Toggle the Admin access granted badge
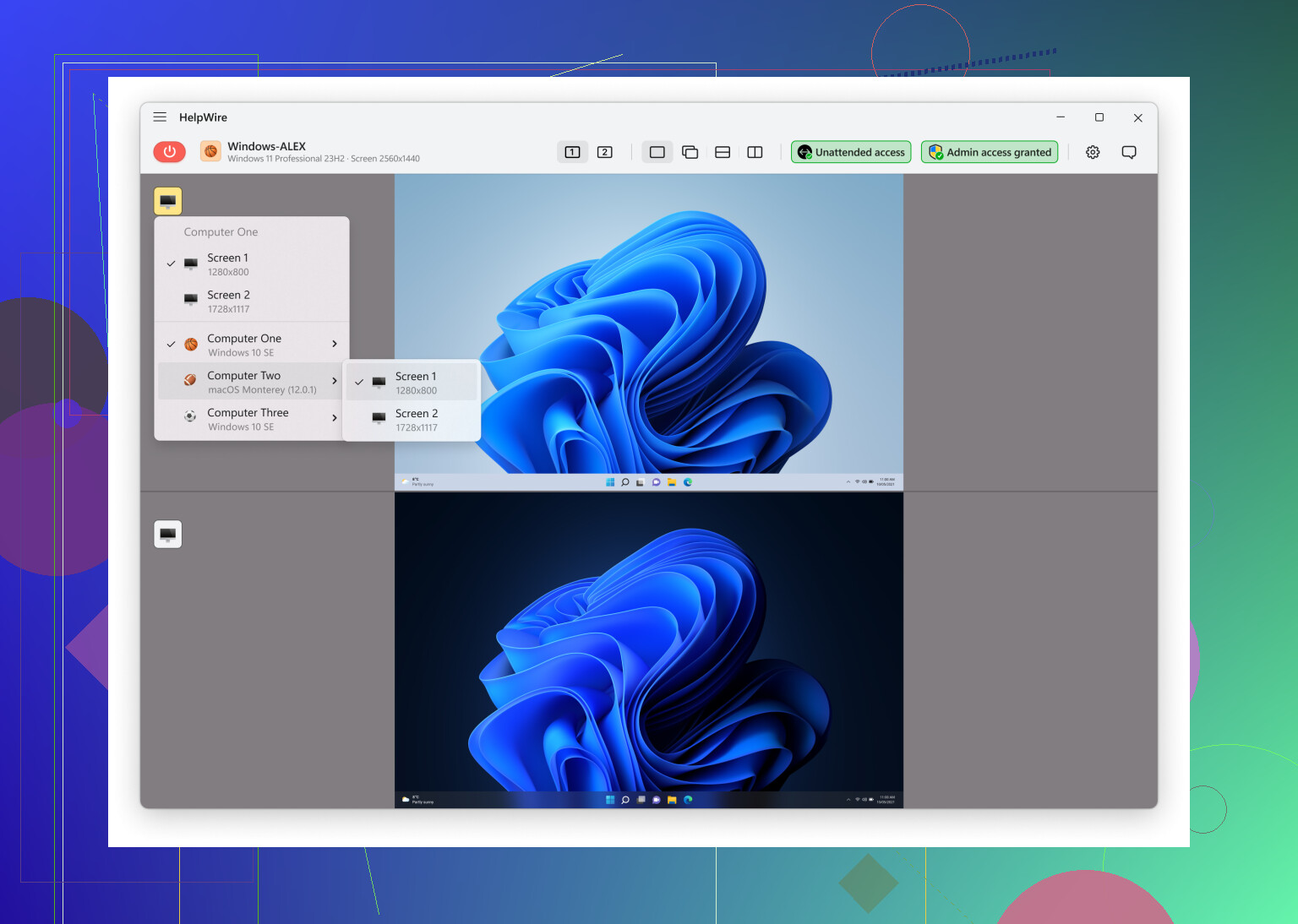Image resolution: width=1298 pixels, height=924 pixels. (989, 152)
